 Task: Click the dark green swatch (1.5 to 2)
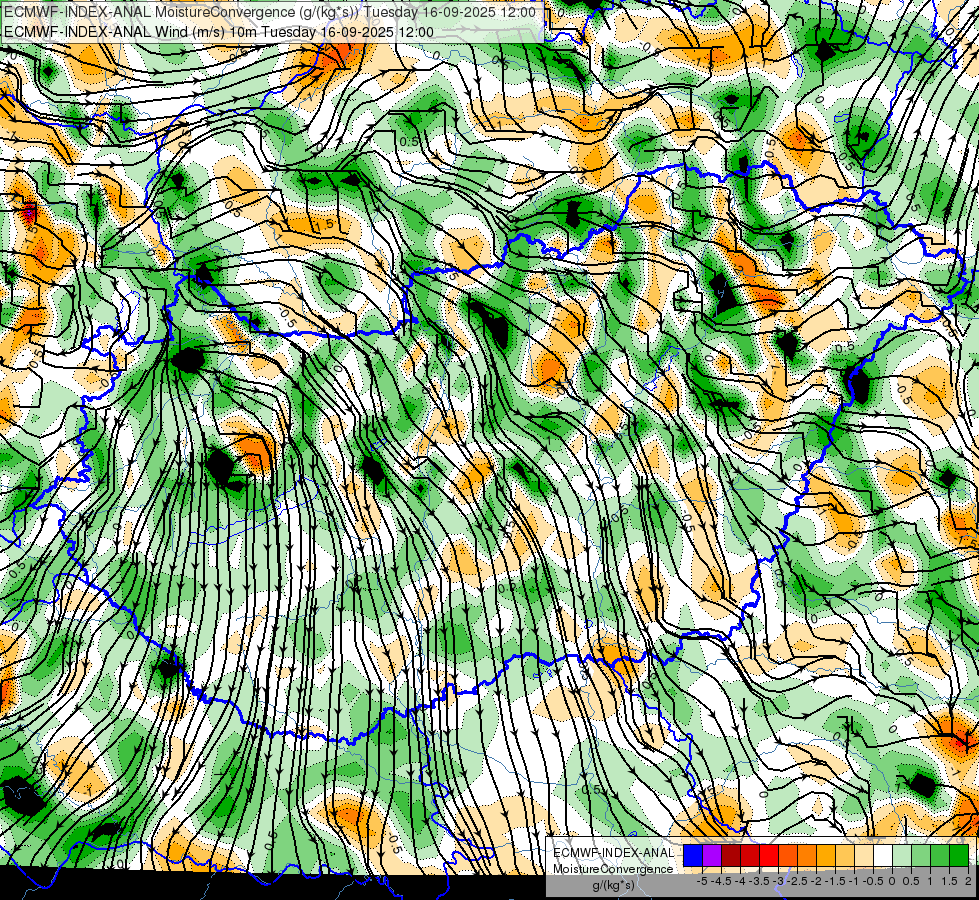959,855
